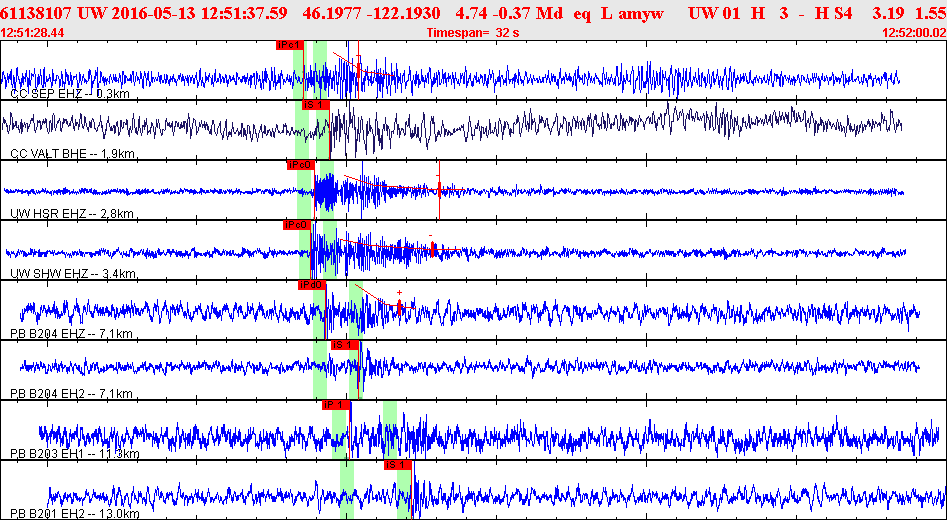Screen dimensions: 947x520
Task: Select the iPc0 pick flag on UW SHW
Action: [x=296, y=225]
